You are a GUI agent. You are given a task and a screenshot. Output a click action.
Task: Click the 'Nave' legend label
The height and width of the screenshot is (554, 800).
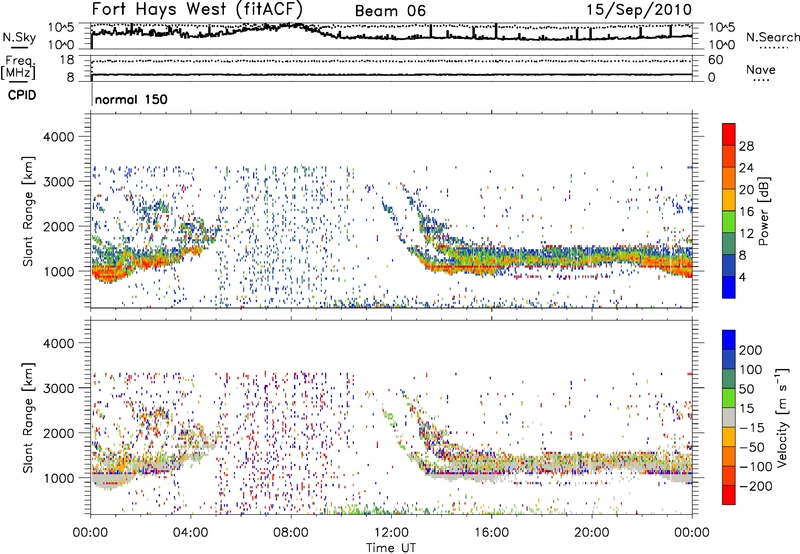pyautogui.click(x=761, y=69)
